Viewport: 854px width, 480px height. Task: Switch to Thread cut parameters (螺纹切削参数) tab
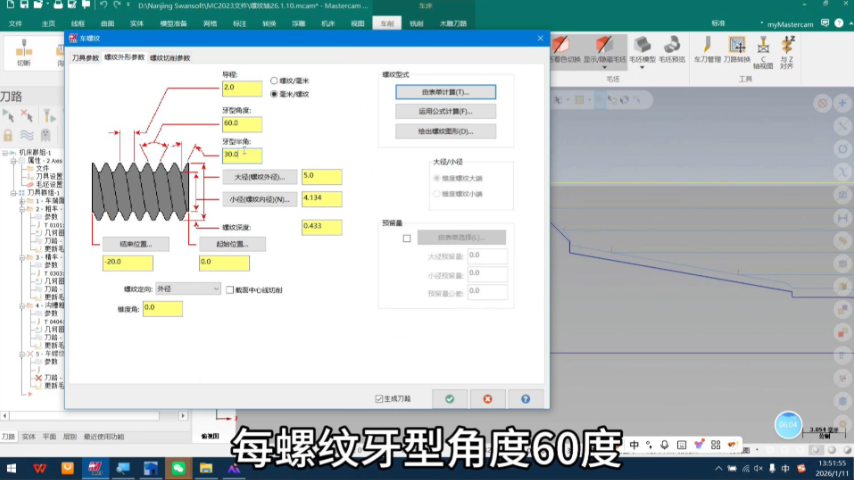click(x=170, y=58)
